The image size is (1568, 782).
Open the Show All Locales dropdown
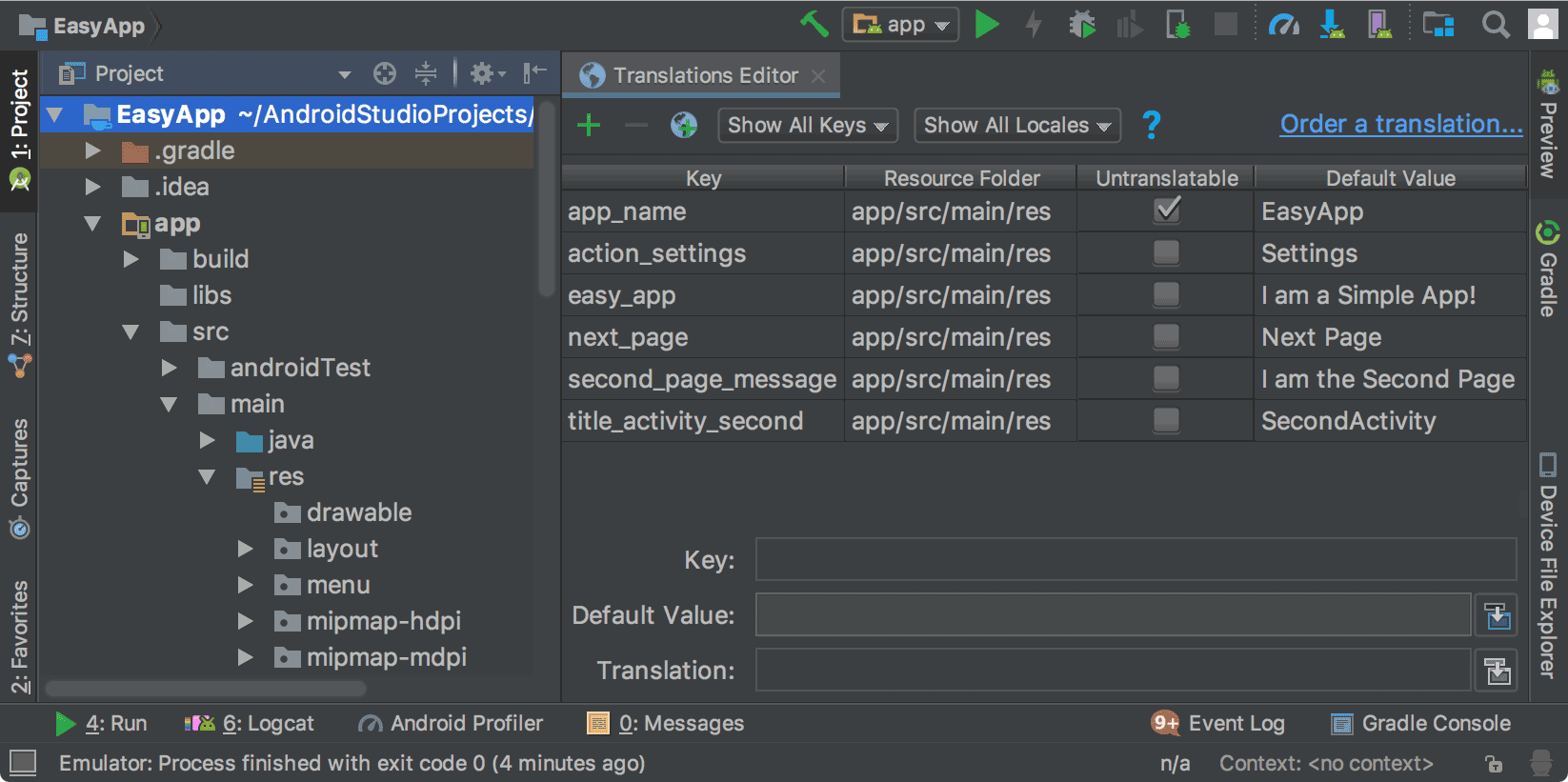(1016, 125)
